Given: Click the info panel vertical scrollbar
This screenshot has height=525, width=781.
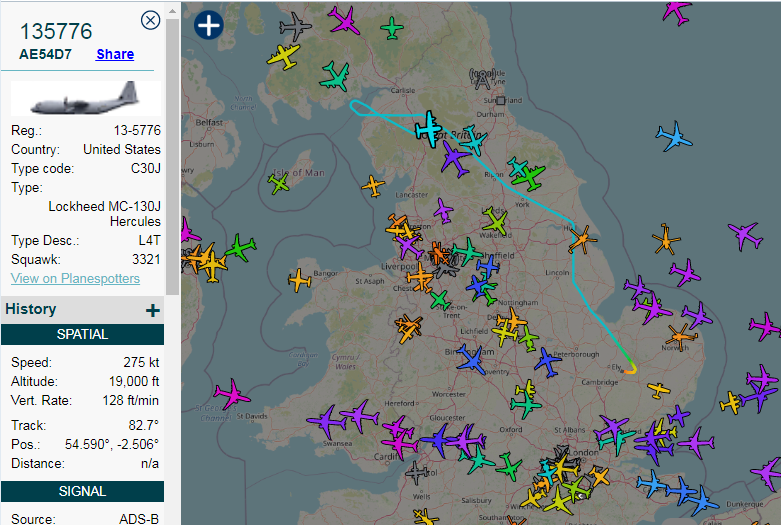Looking at the screenshot, I should [172, 157].
